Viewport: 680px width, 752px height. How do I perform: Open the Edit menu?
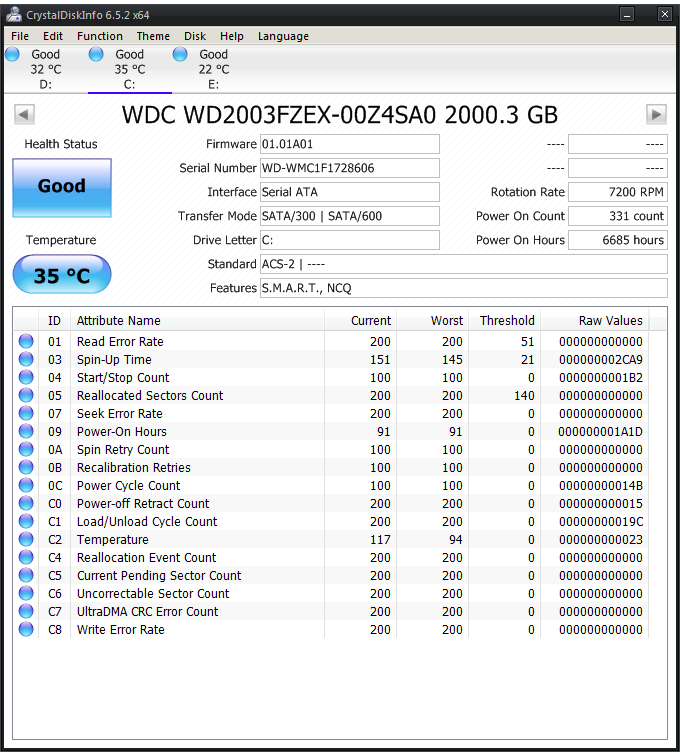[53, 36]
